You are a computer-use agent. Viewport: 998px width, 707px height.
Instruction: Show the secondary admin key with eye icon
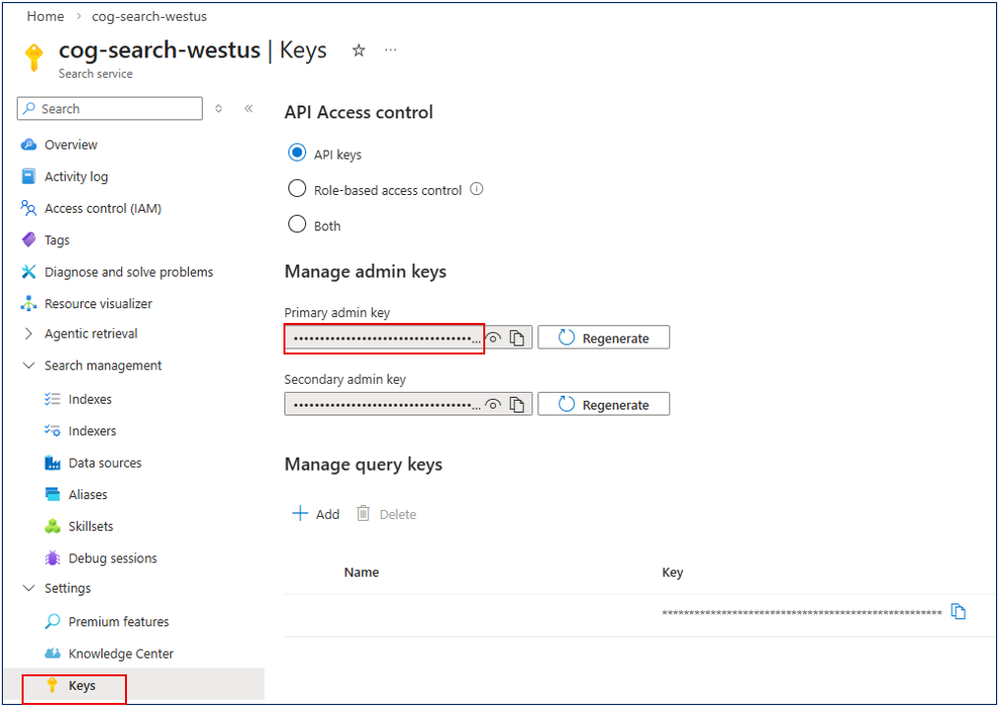coord(493,405)
